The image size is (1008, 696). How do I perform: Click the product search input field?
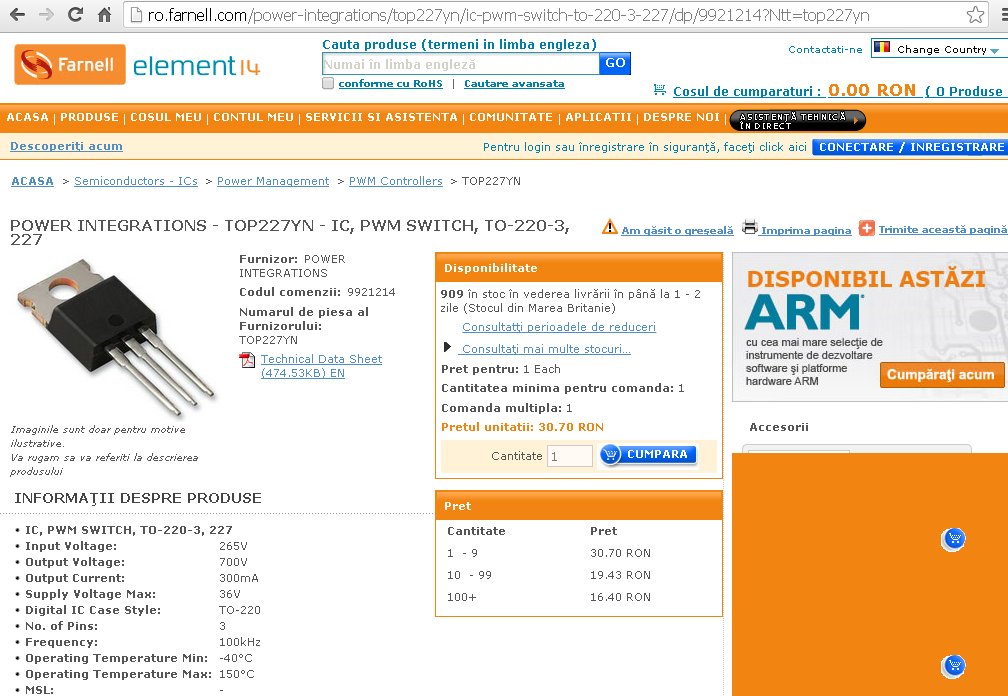click(x=460, y=64)
